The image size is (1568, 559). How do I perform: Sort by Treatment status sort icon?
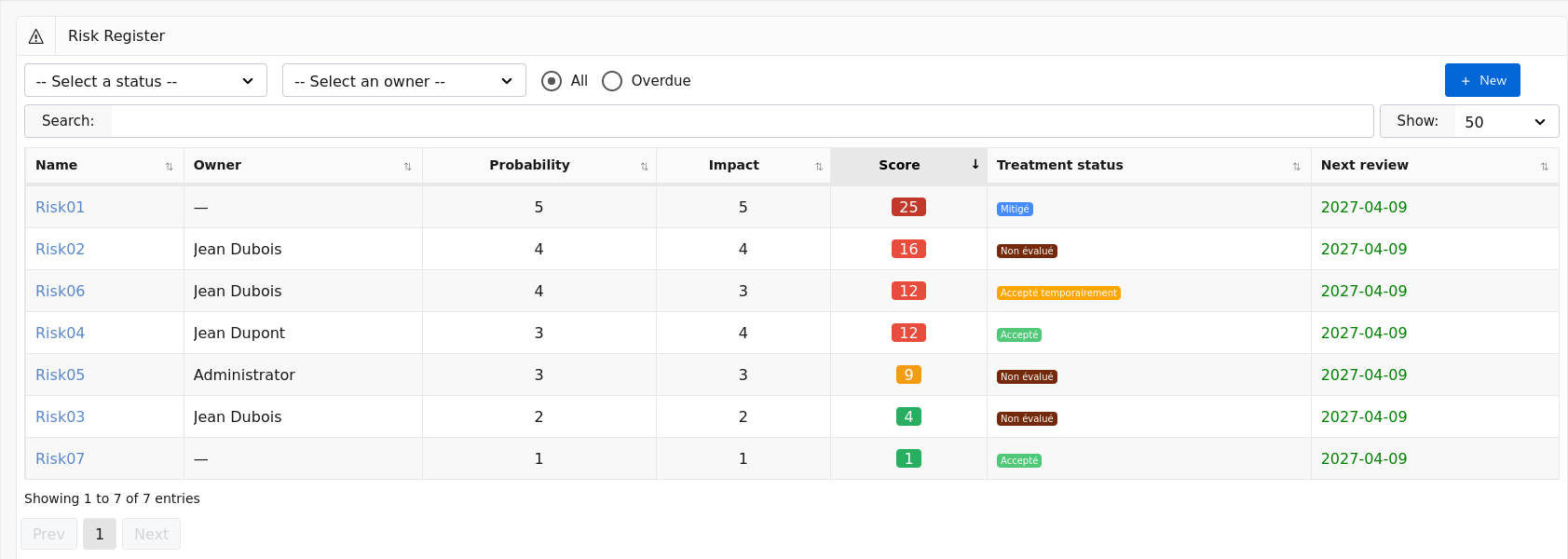[x=1296, y=166]
